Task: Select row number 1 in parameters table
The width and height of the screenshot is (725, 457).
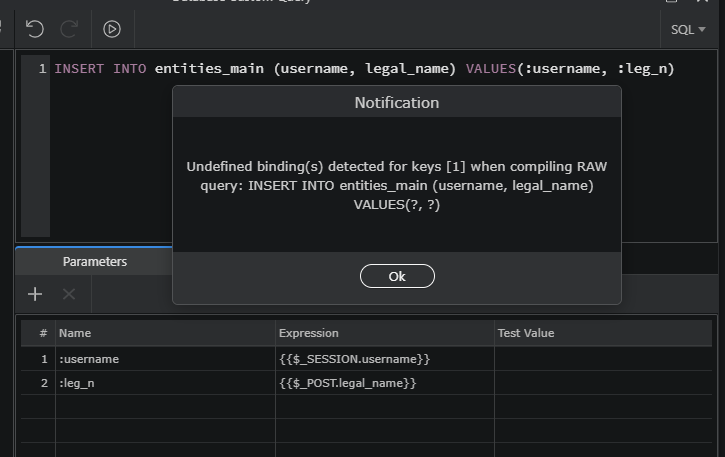Action: [38, 359]
